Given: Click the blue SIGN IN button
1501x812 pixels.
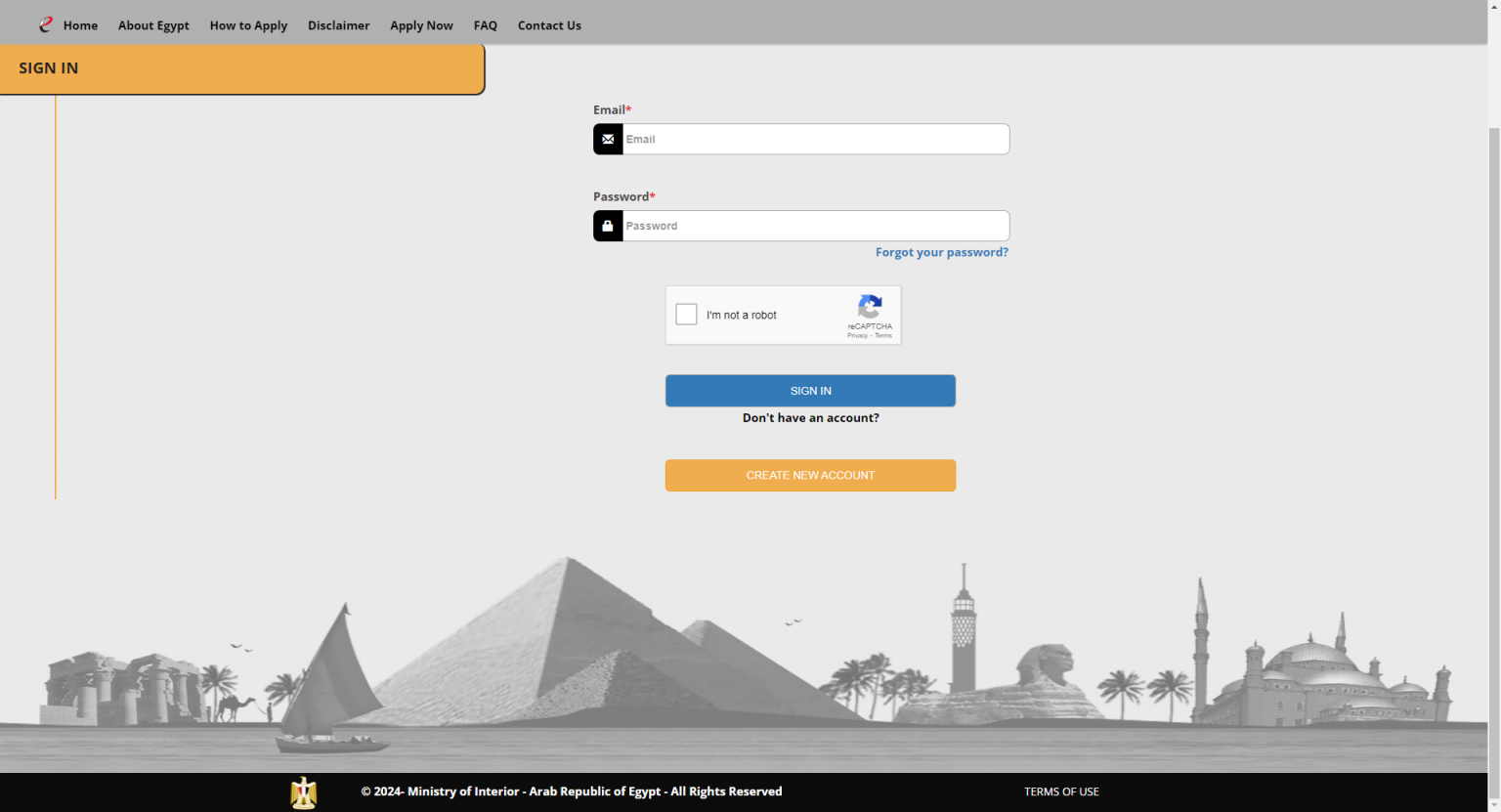Looking at the screenshot, I should click(x=810, y=391).
